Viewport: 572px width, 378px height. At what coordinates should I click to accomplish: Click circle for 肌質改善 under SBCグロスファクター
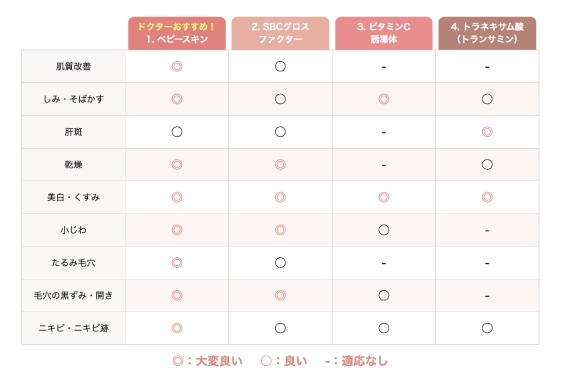coord(280,66)
